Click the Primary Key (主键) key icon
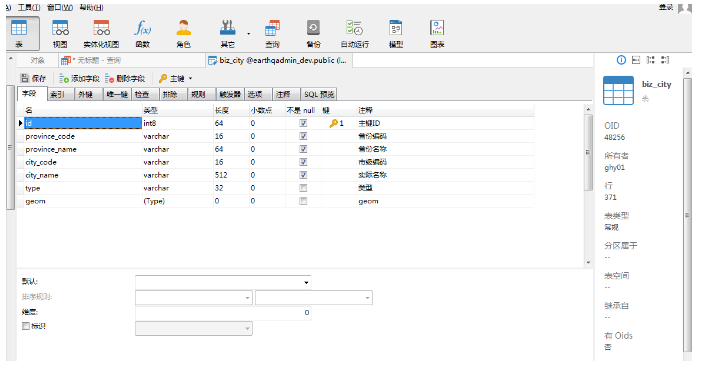The height and width of the screenshot is (365, 701). click(163, 79)
